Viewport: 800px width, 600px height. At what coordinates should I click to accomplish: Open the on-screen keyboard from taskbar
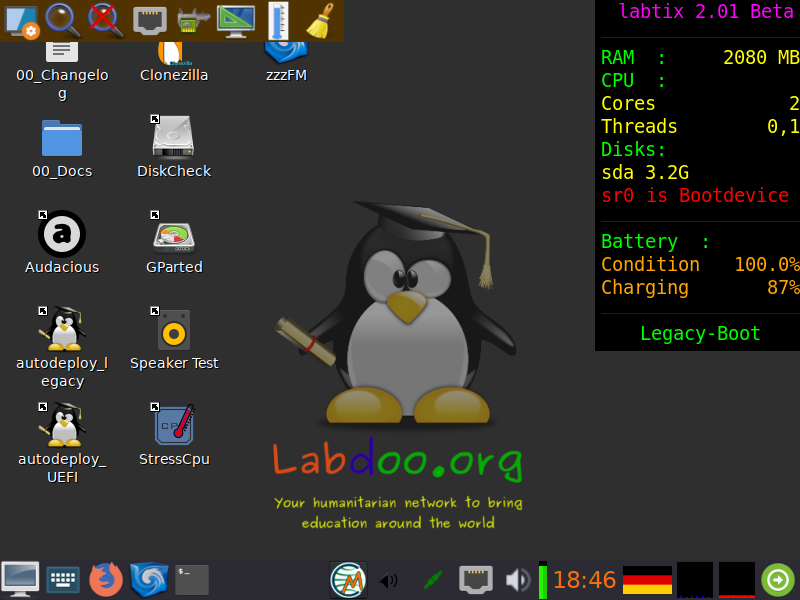[63, 580]
